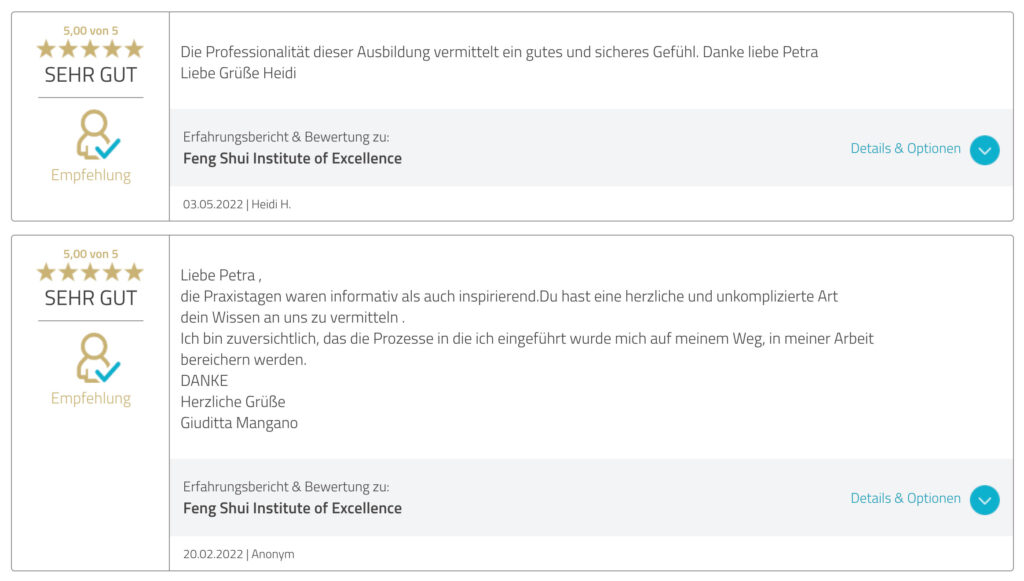Click the Empfehlung icon in Heidi's review

pos(98,134)
